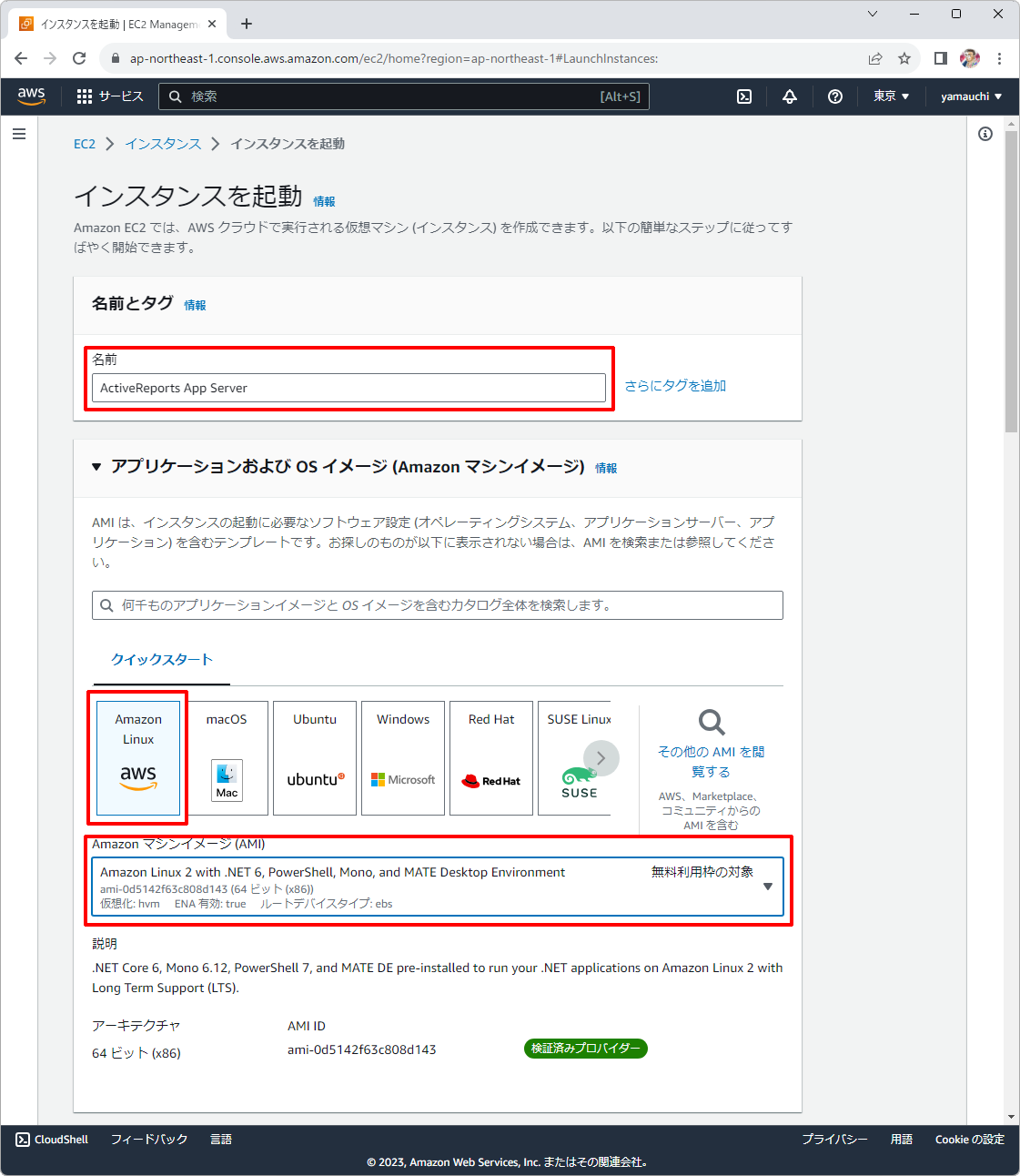
Task: Open the Chrome profile avatar
Action: click(x=970, y=58)
